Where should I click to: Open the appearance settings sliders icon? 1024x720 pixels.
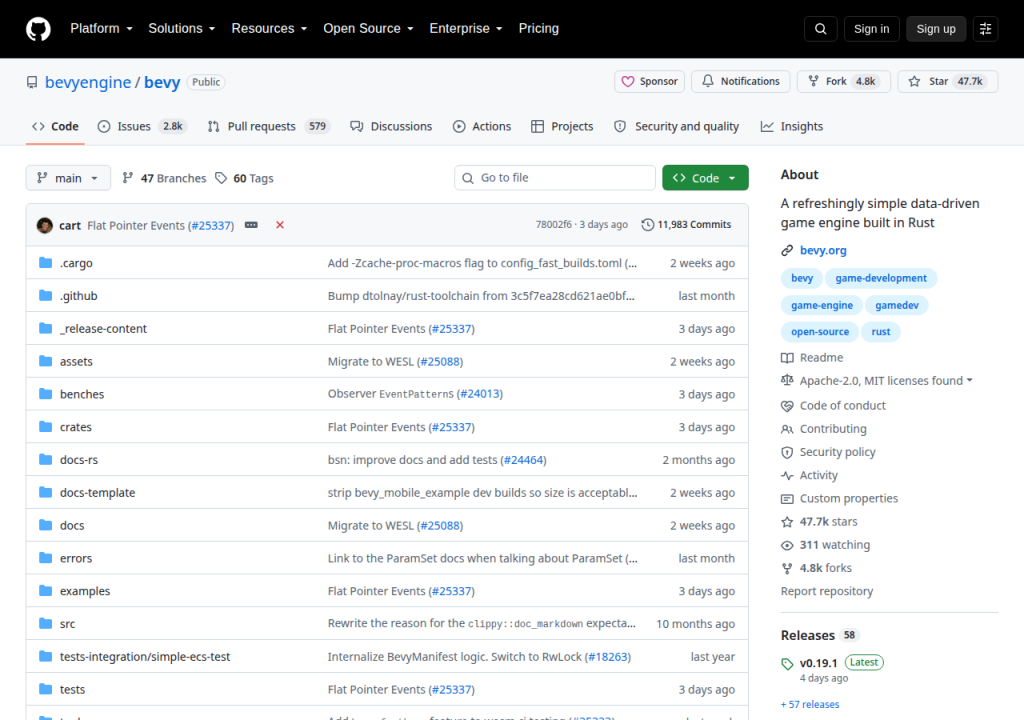click(x=985, y=29)
